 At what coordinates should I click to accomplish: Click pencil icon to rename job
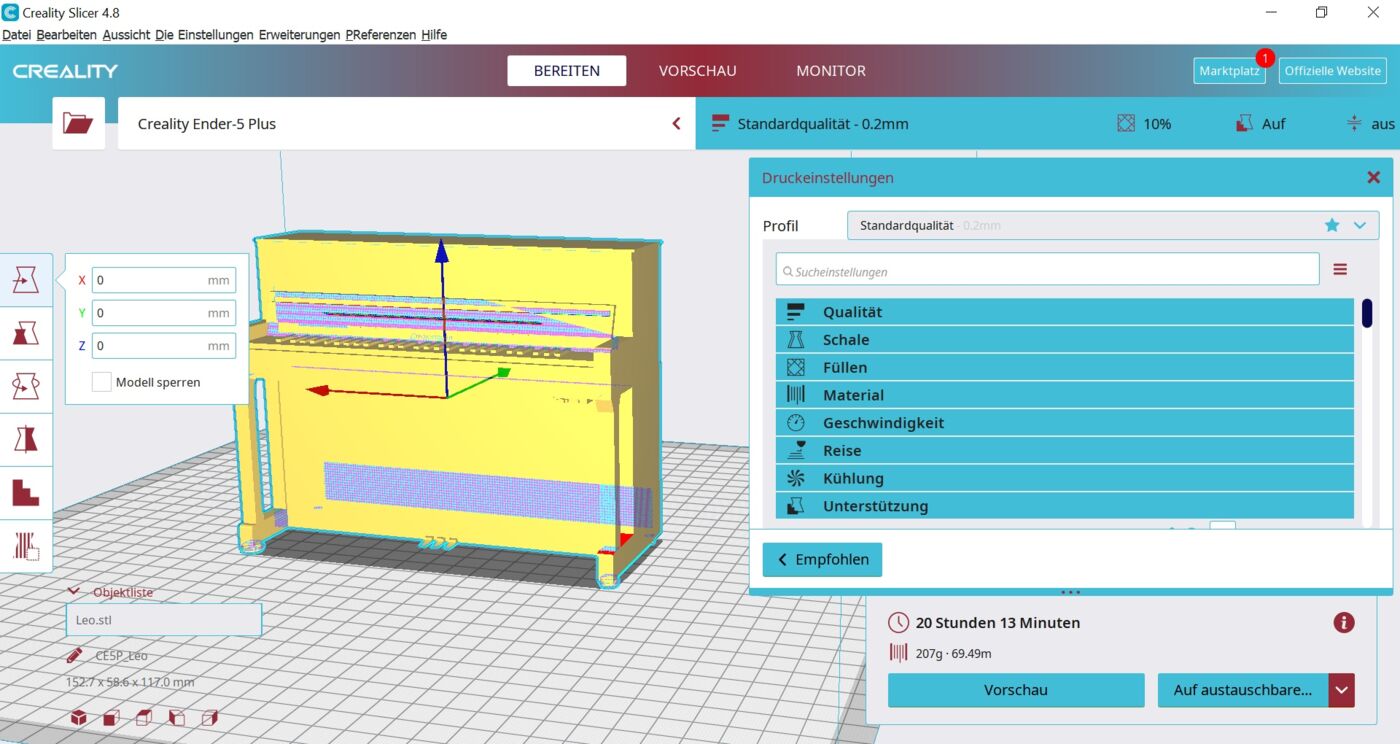75,656
